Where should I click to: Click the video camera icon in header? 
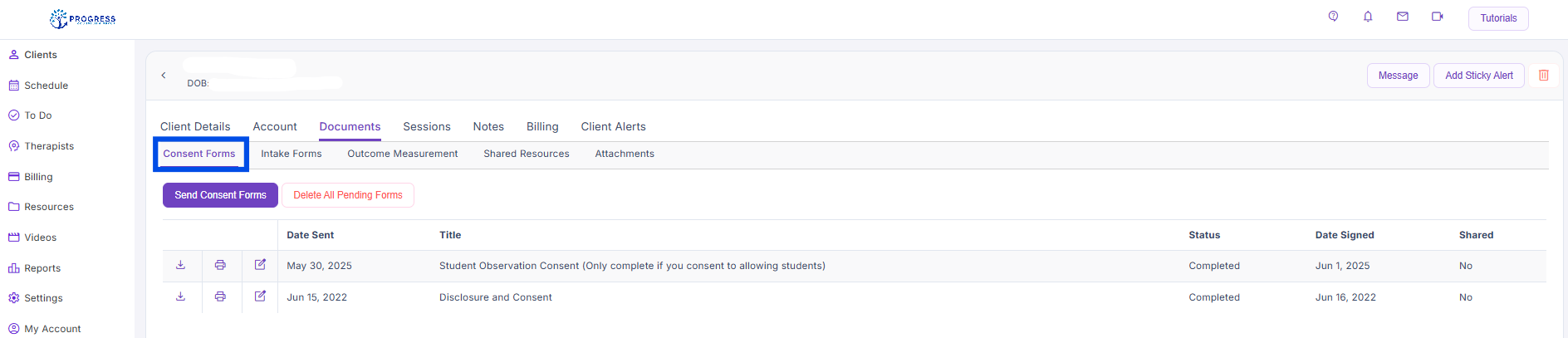tap(1438, 17)
